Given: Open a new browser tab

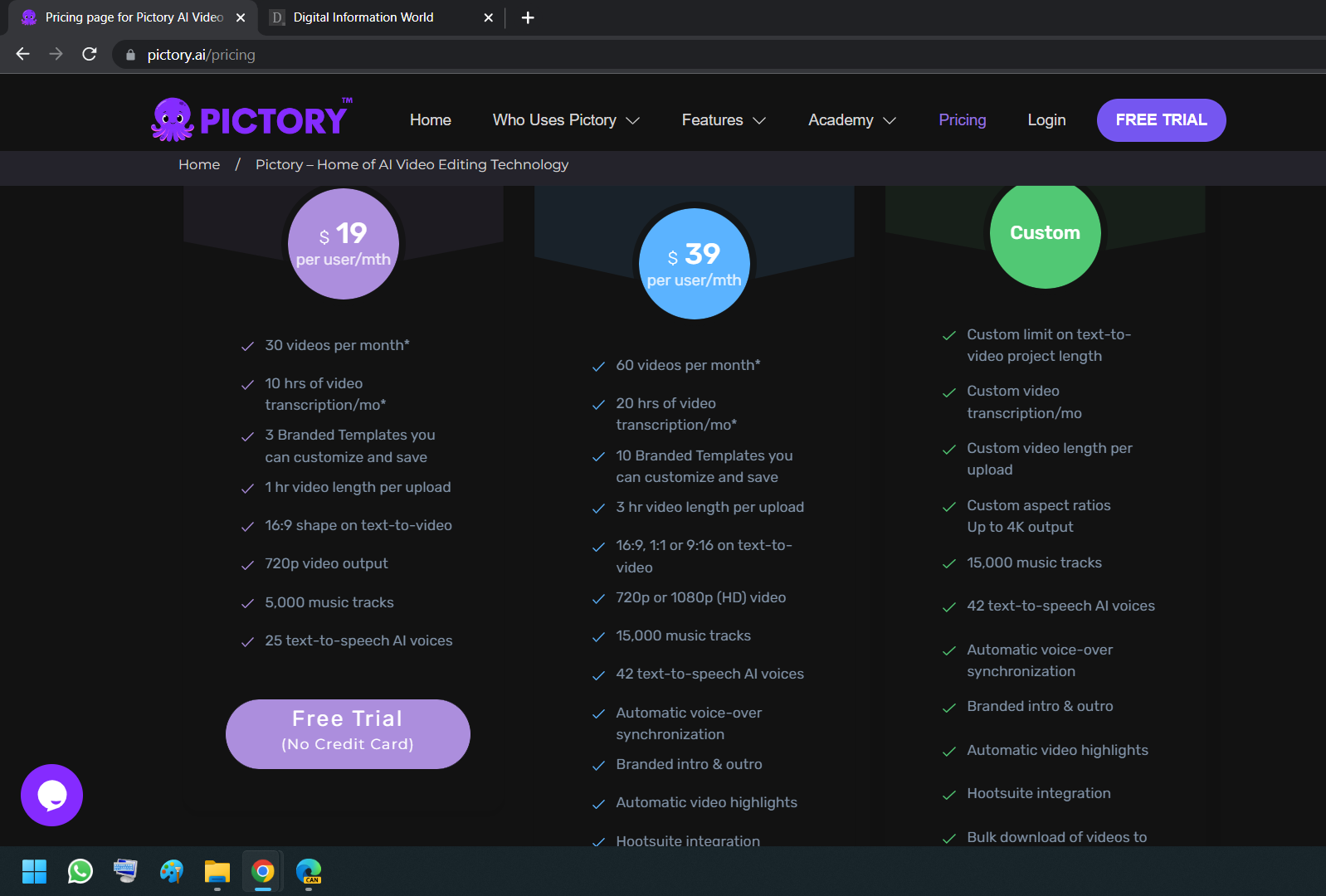Looking at the screenshot, I should 528,17.
